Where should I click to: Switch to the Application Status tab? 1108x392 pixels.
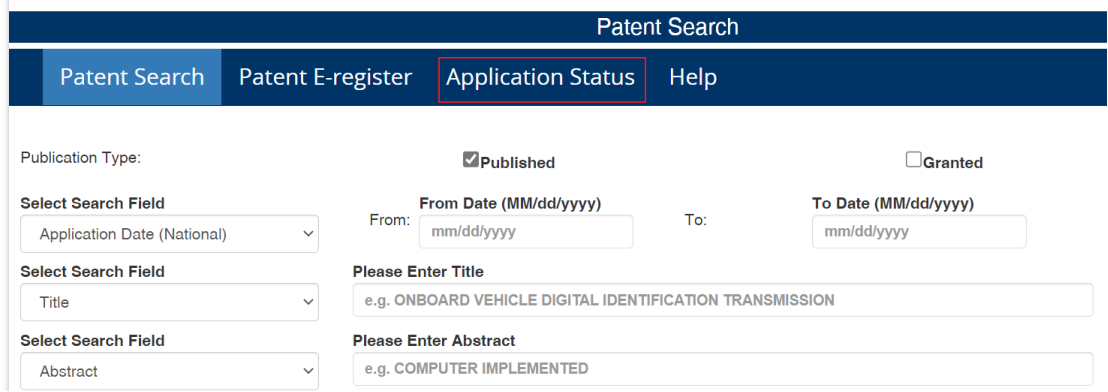(x=541, y=77)
